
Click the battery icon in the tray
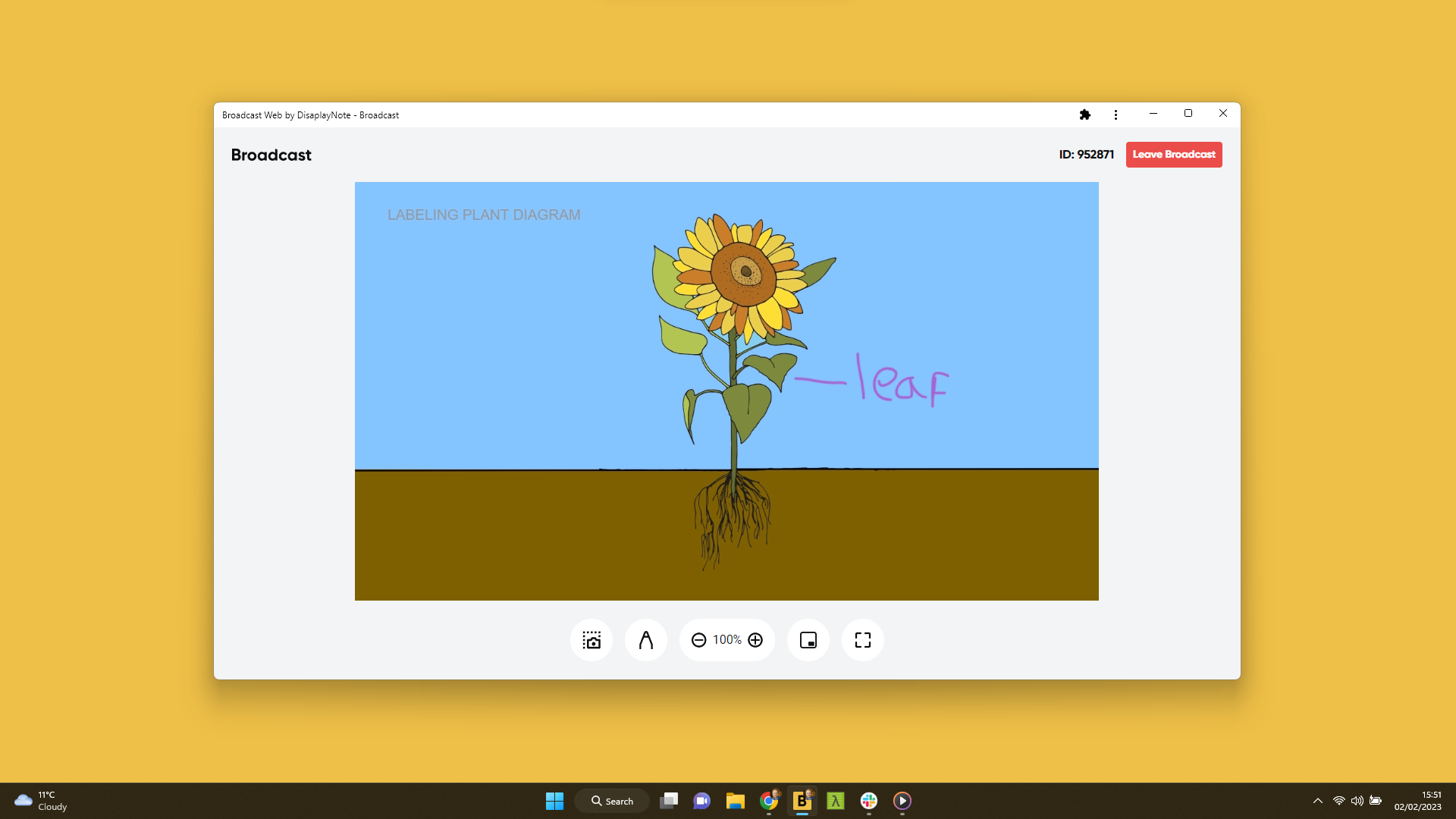[1376, 801]
